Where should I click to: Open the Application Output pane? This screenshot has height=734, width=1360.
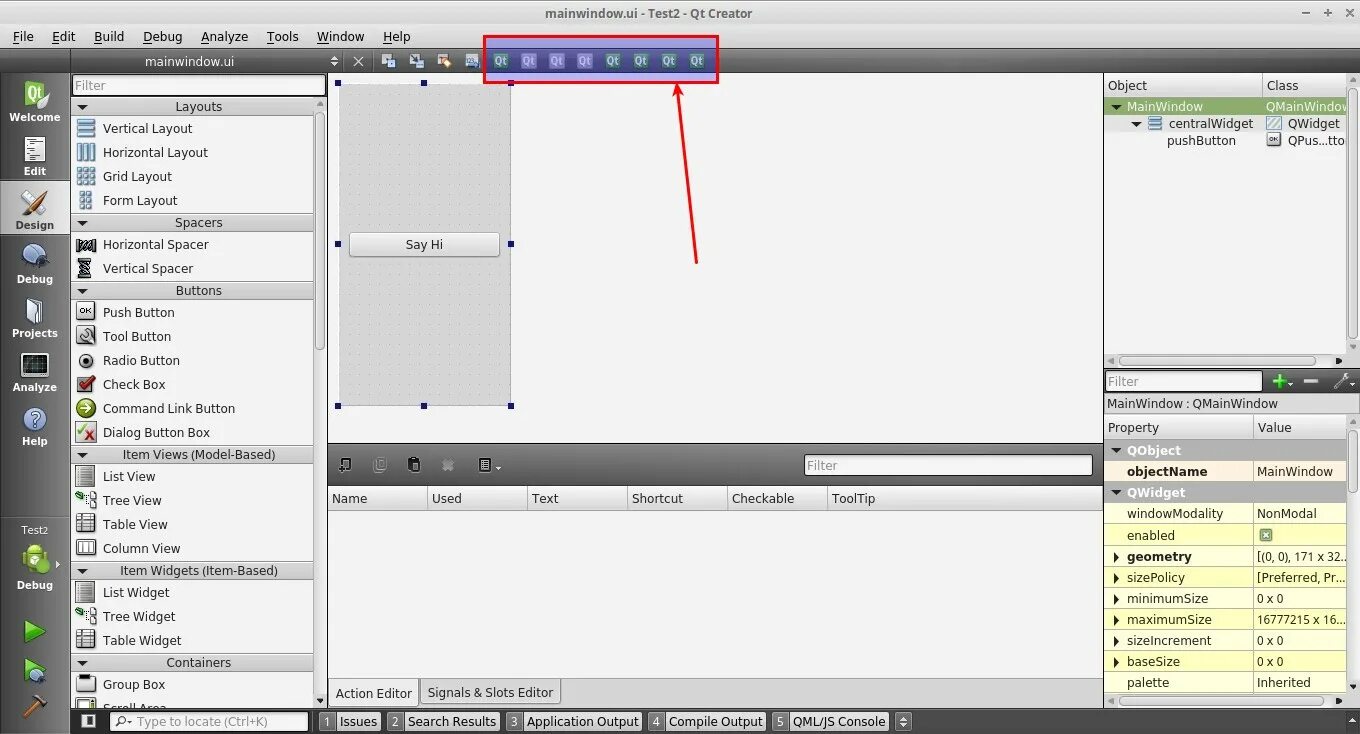click(574, 721)
